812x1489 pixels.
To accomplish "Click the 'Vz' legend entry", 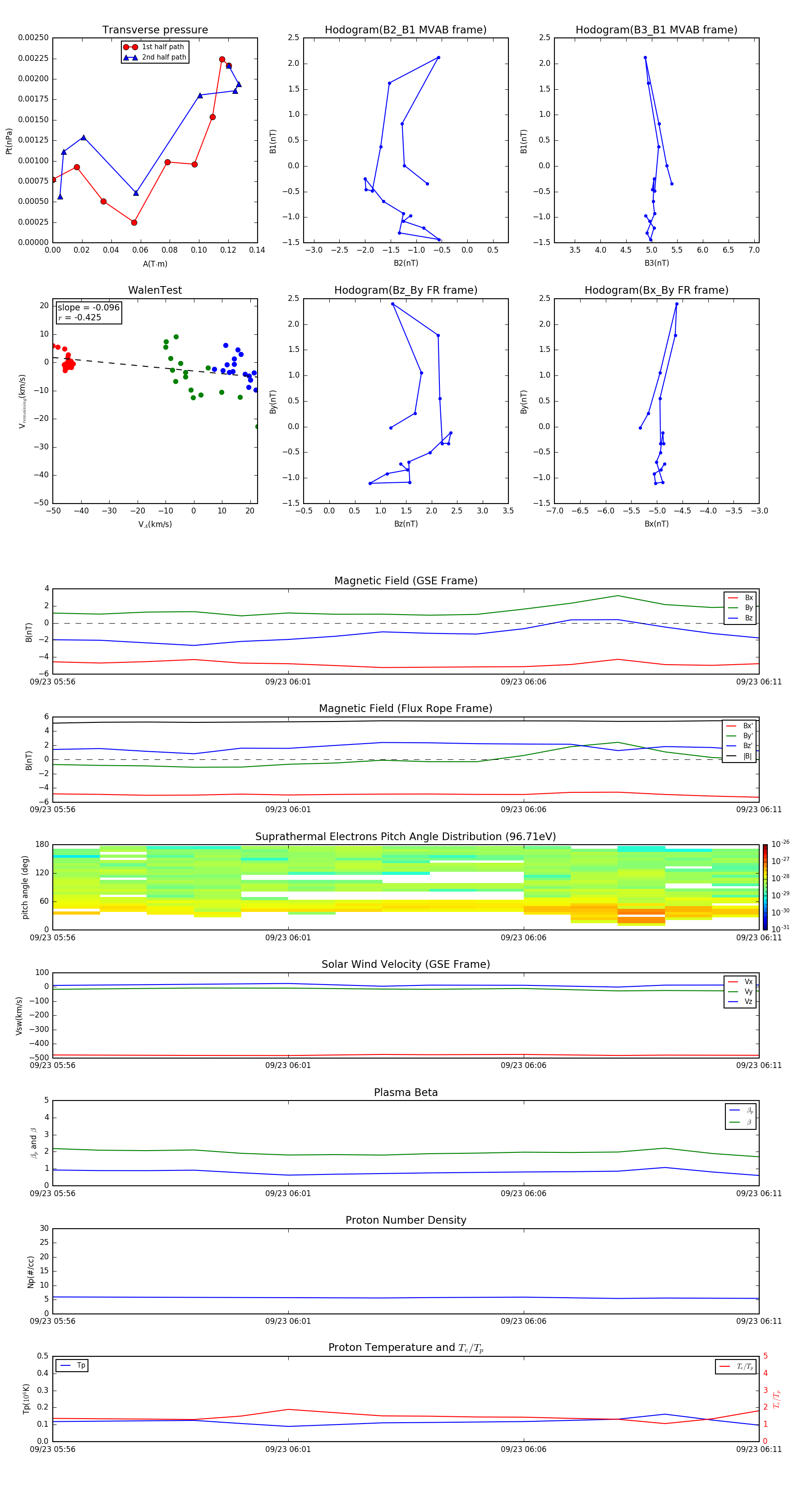I will click(740, 1001).
